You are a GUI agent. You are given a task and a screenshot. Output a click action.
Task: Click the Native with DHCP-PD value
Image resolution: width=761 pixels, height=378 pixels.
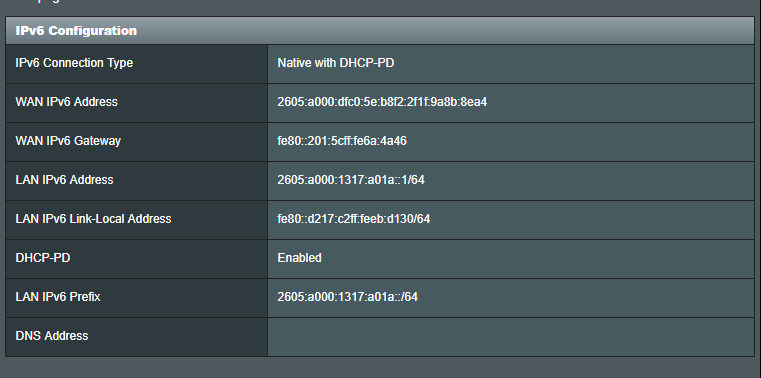coord(336,63)
